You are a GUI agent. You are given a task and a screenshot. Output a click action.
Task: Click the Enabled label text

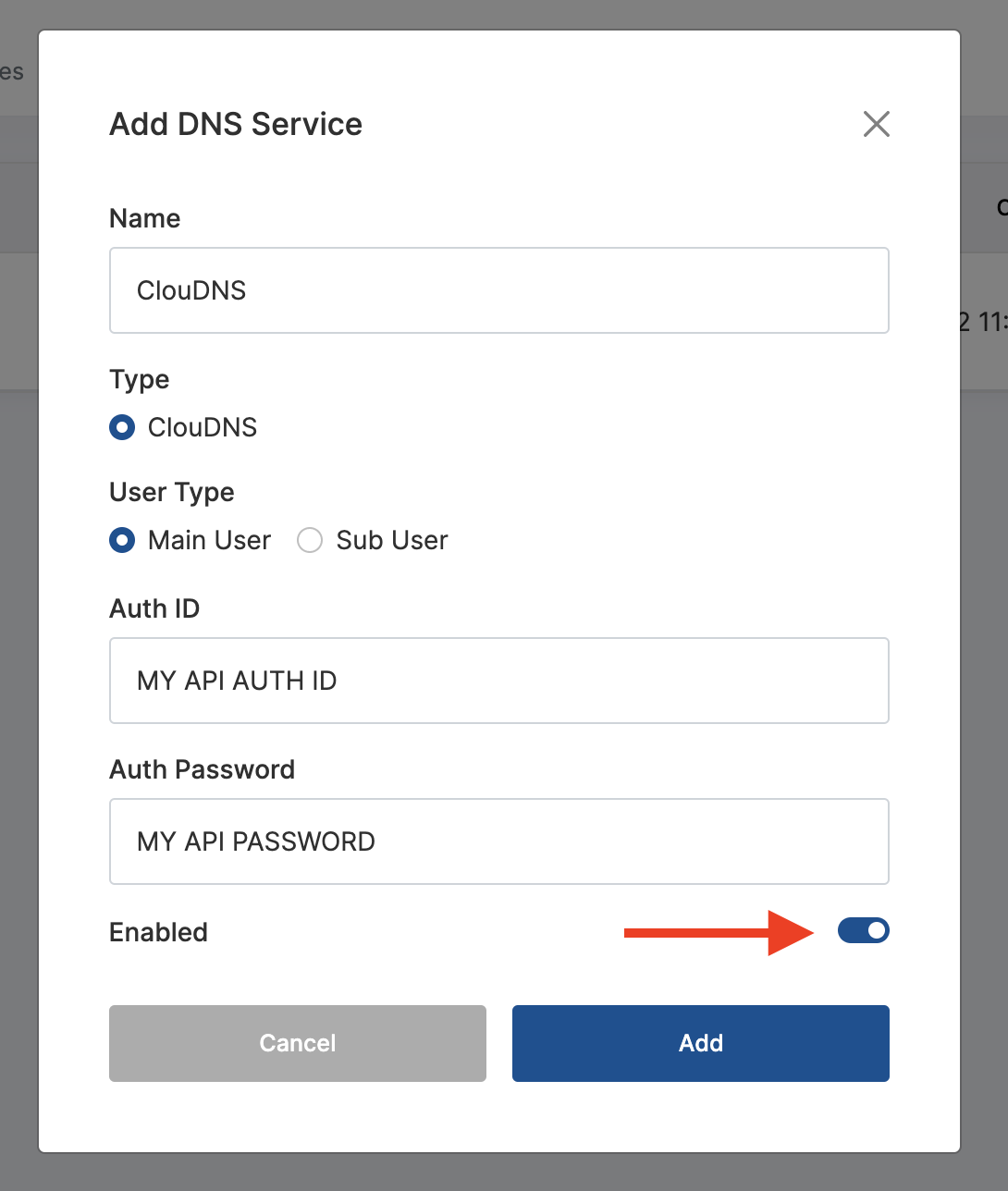[158, 932]
